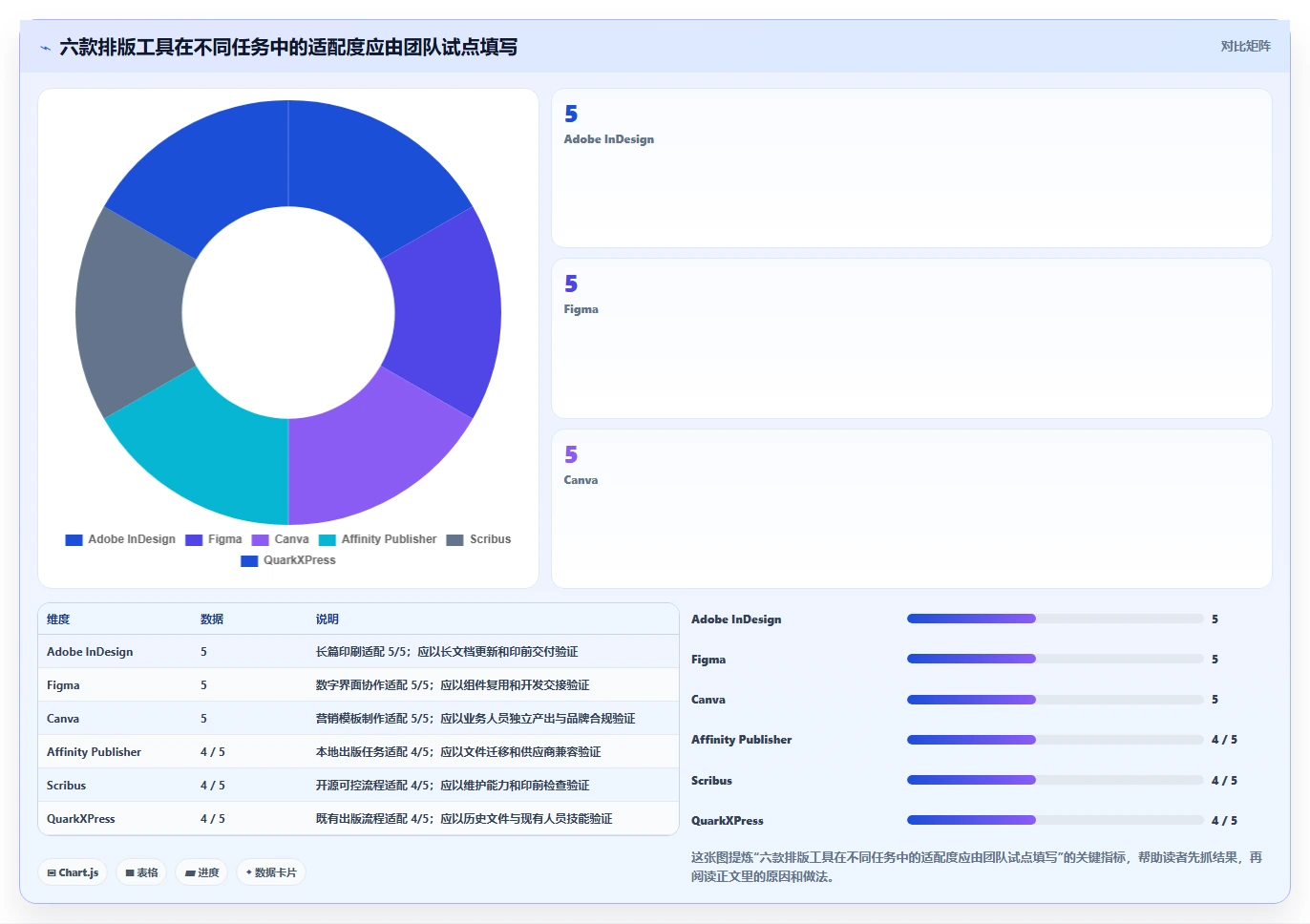Toggle the QuarkXPress legend item
Viewport: 1310px width, 924px height.
click(288, 560)
